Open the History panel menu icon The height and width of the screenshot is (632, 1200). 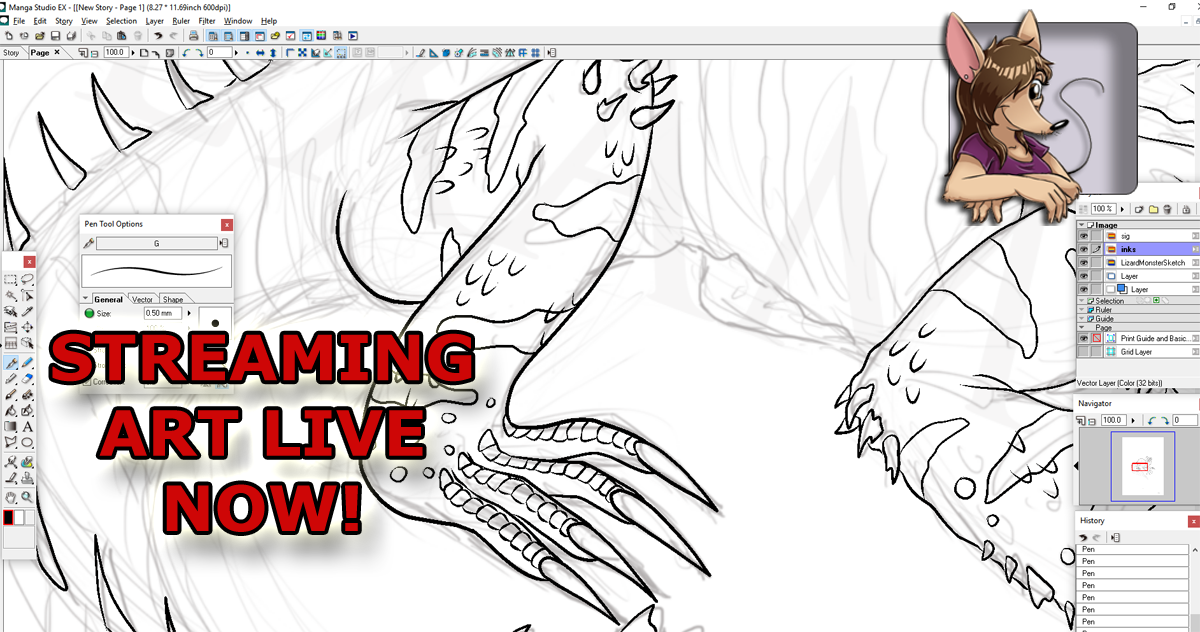coord(1115,537)
